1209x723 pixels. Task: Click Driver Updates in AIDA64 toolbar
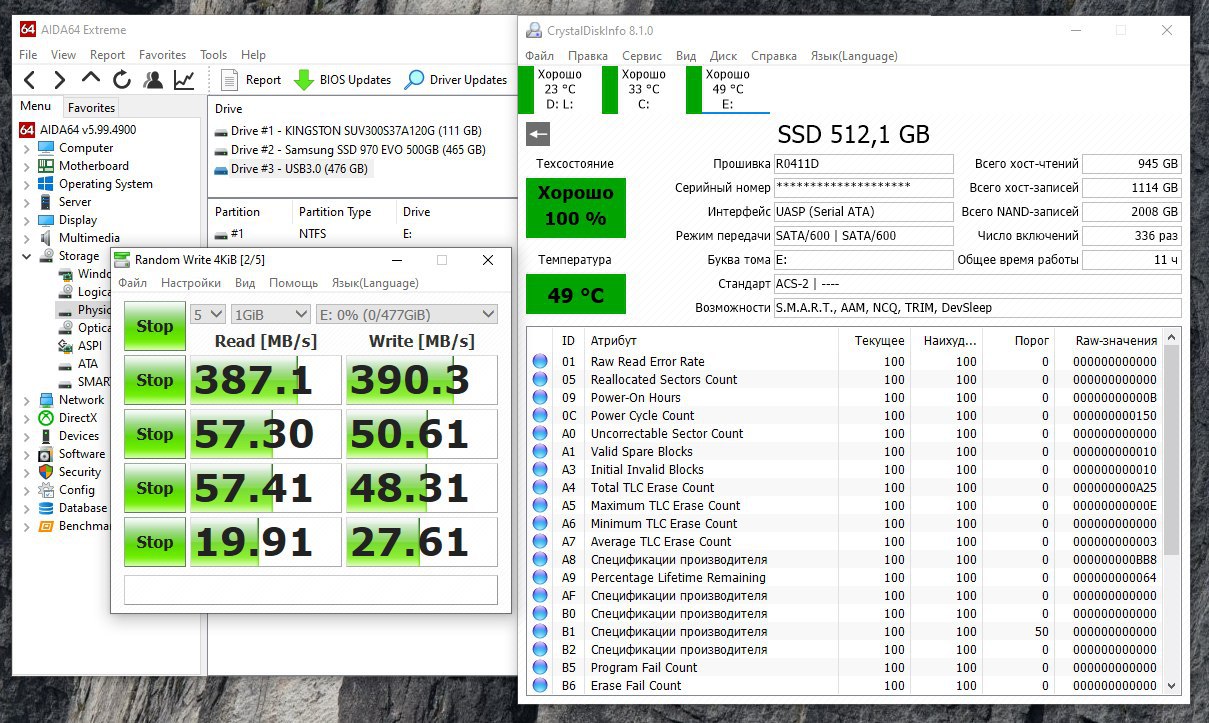455,80
